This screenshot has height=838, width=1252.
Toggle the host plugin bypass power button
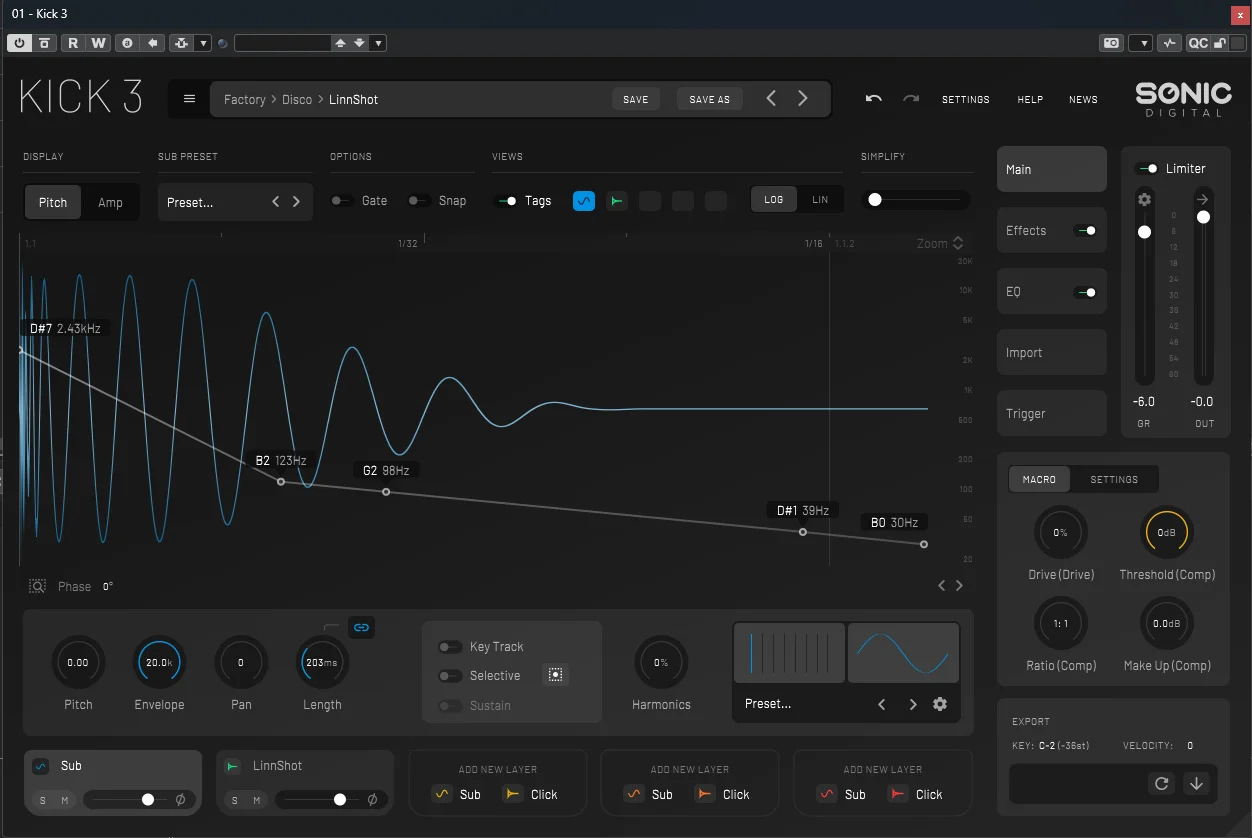(x=20, y=43)
